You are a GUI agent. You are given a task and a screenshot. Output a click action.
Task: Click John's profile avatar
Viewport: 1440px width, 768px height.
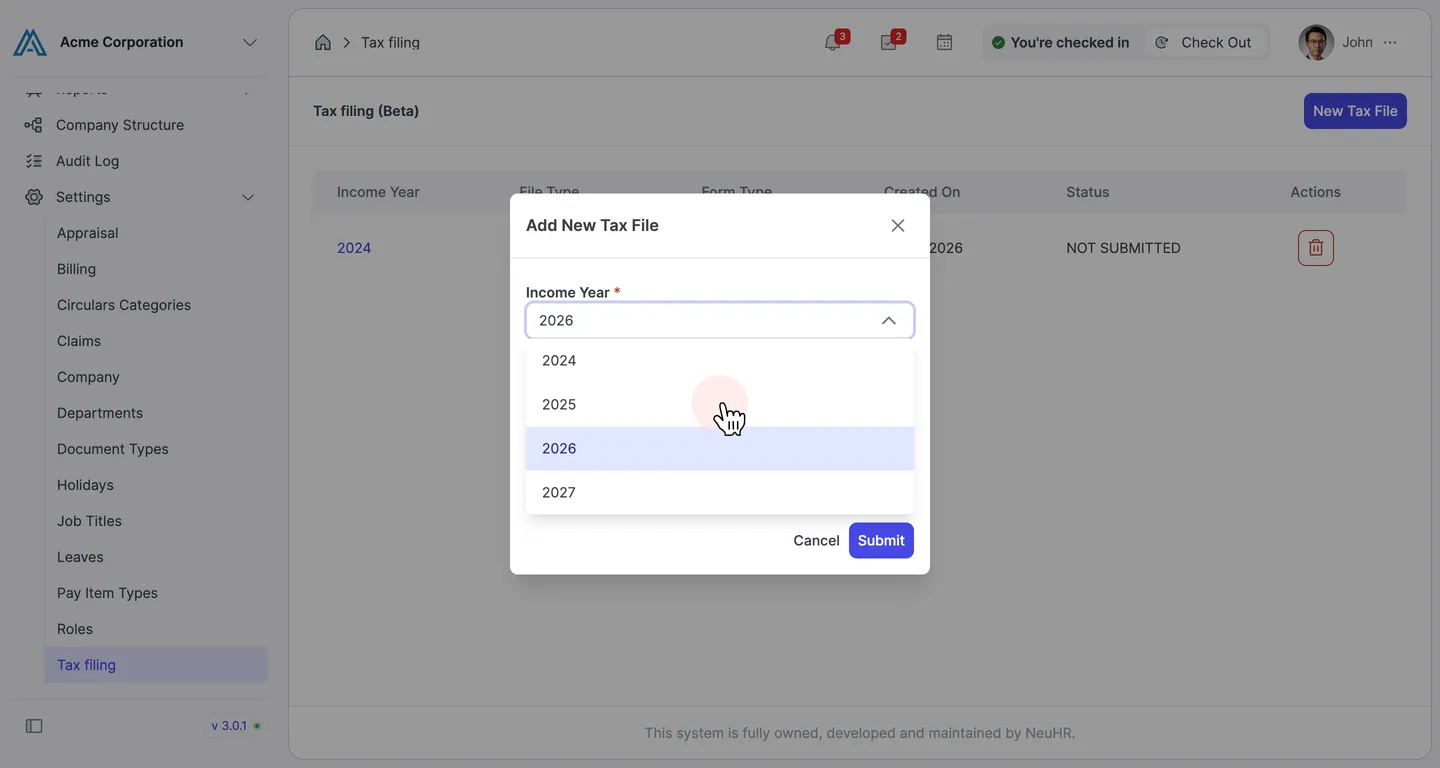click(x=1316, y=42)
